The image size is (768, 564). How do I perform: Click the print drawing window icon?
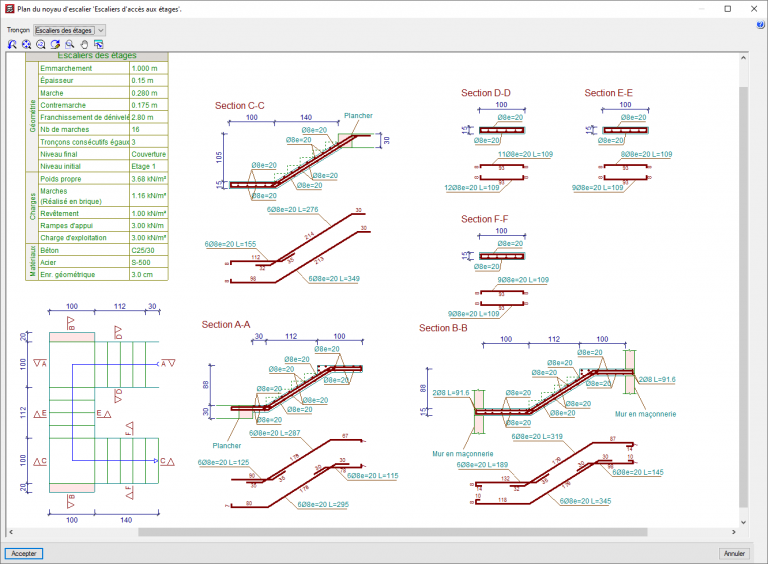[98, 45]
